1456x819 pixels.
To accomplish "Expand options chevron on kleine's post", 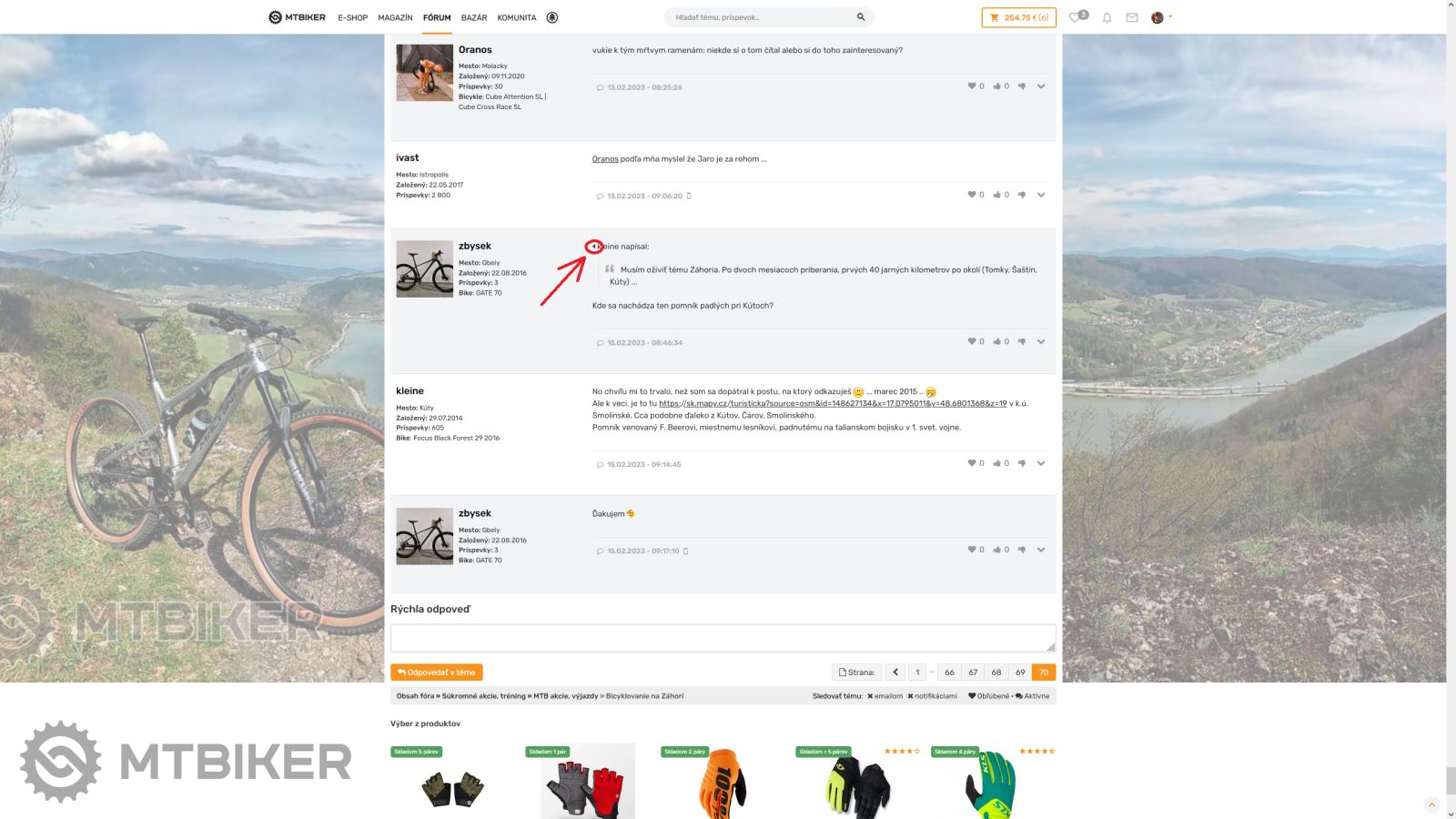I will [1041, 463].
